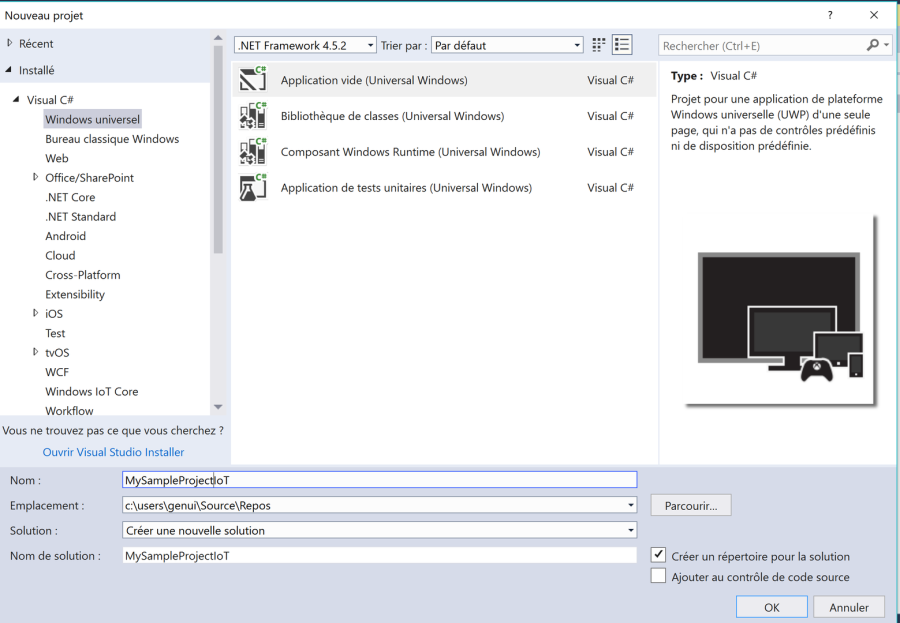
Task: Expand the Office/SharePoint node
Action: pos(36,177)
